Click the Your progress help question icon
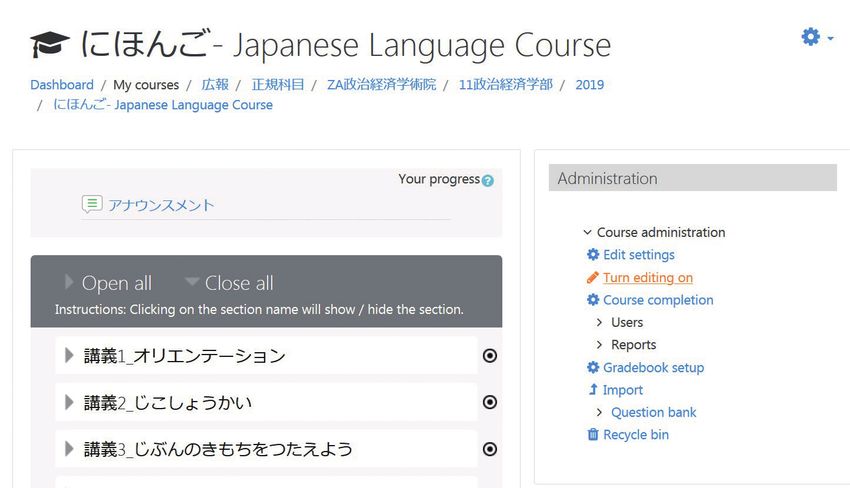 coord(487,181)
